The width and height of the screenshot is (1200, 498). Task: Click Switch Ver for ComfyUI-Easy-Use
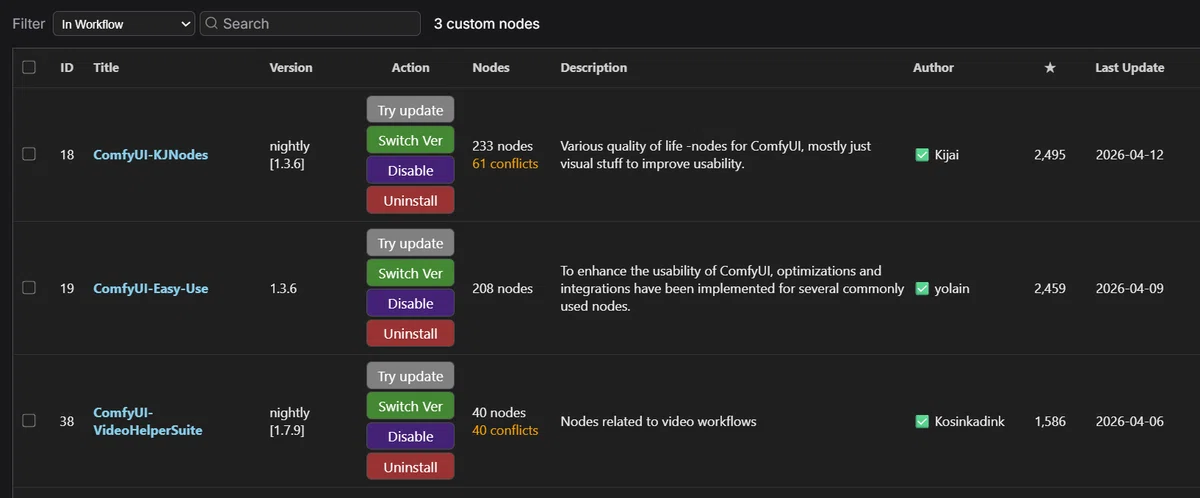[410, 273]
